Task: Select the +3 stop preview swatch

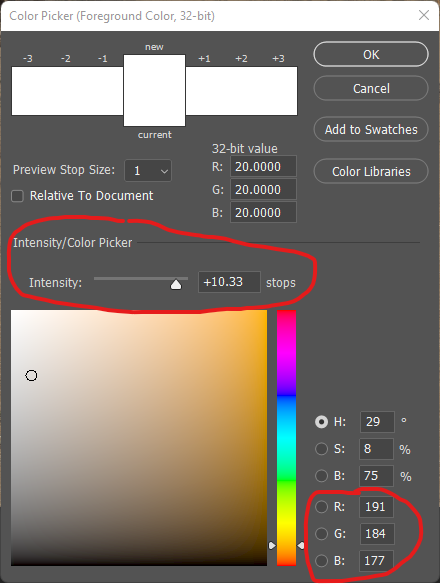Action: (279, 91)
